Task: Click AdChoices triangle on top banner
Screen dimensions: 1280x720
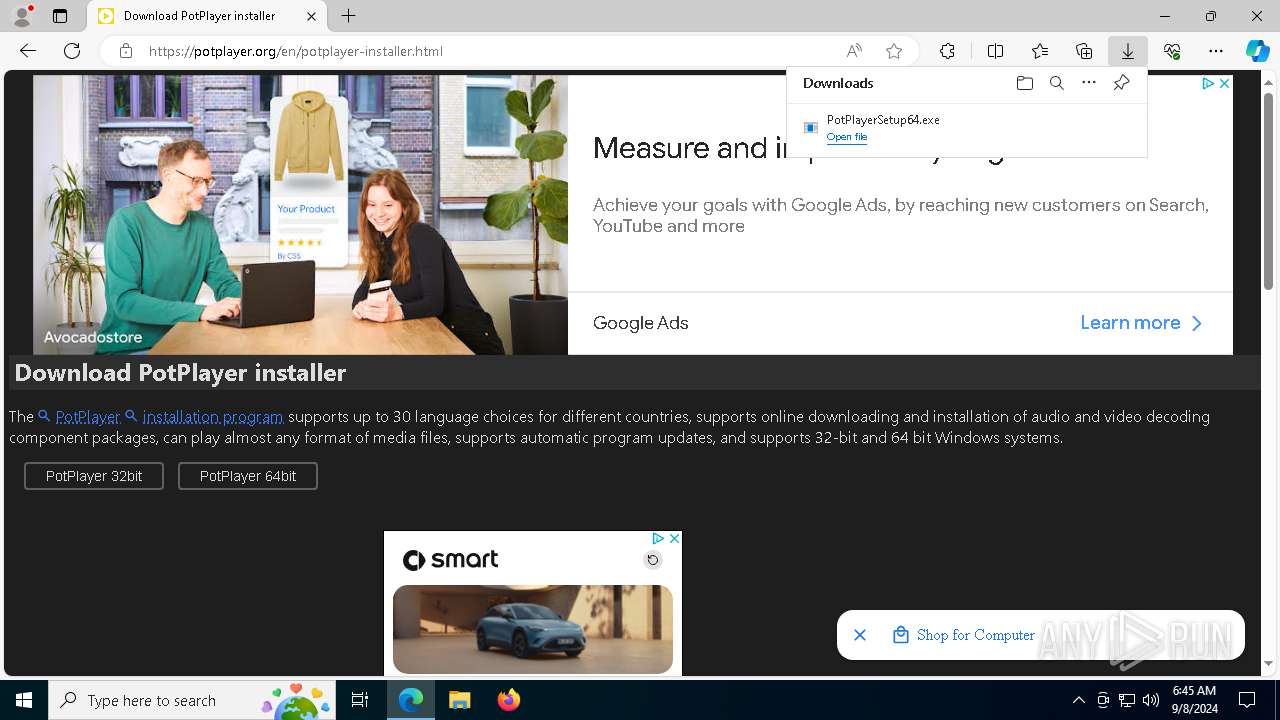Action: click(1208, 84)
